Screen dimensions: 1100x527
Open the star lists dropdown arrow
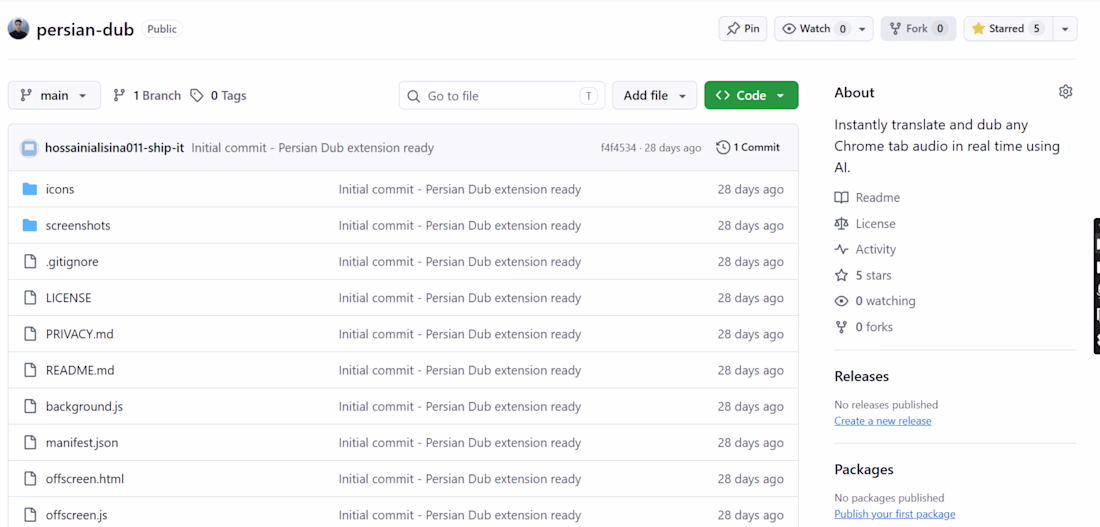pos(1065,29)
